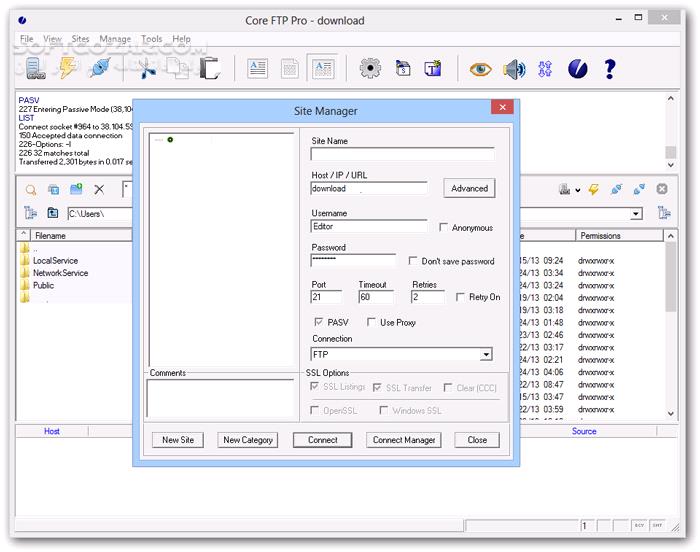Click the Site Name input field

click(x=403, y=154)
